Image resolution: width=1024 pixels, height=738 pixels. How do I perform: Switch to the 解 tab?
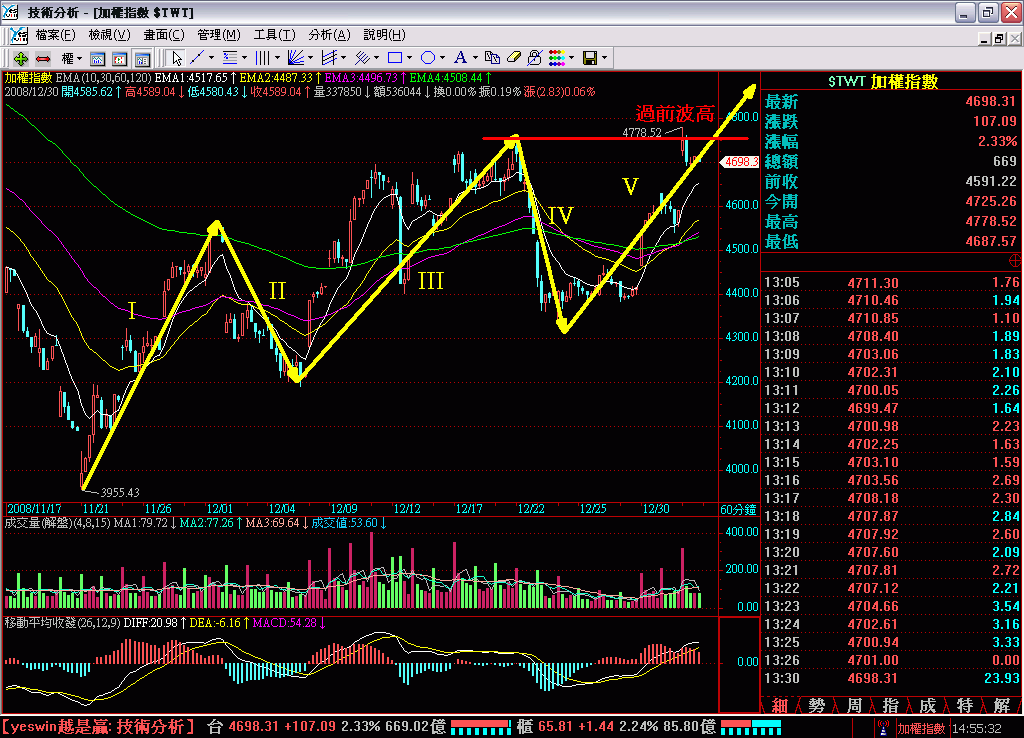pos(1002,705)
